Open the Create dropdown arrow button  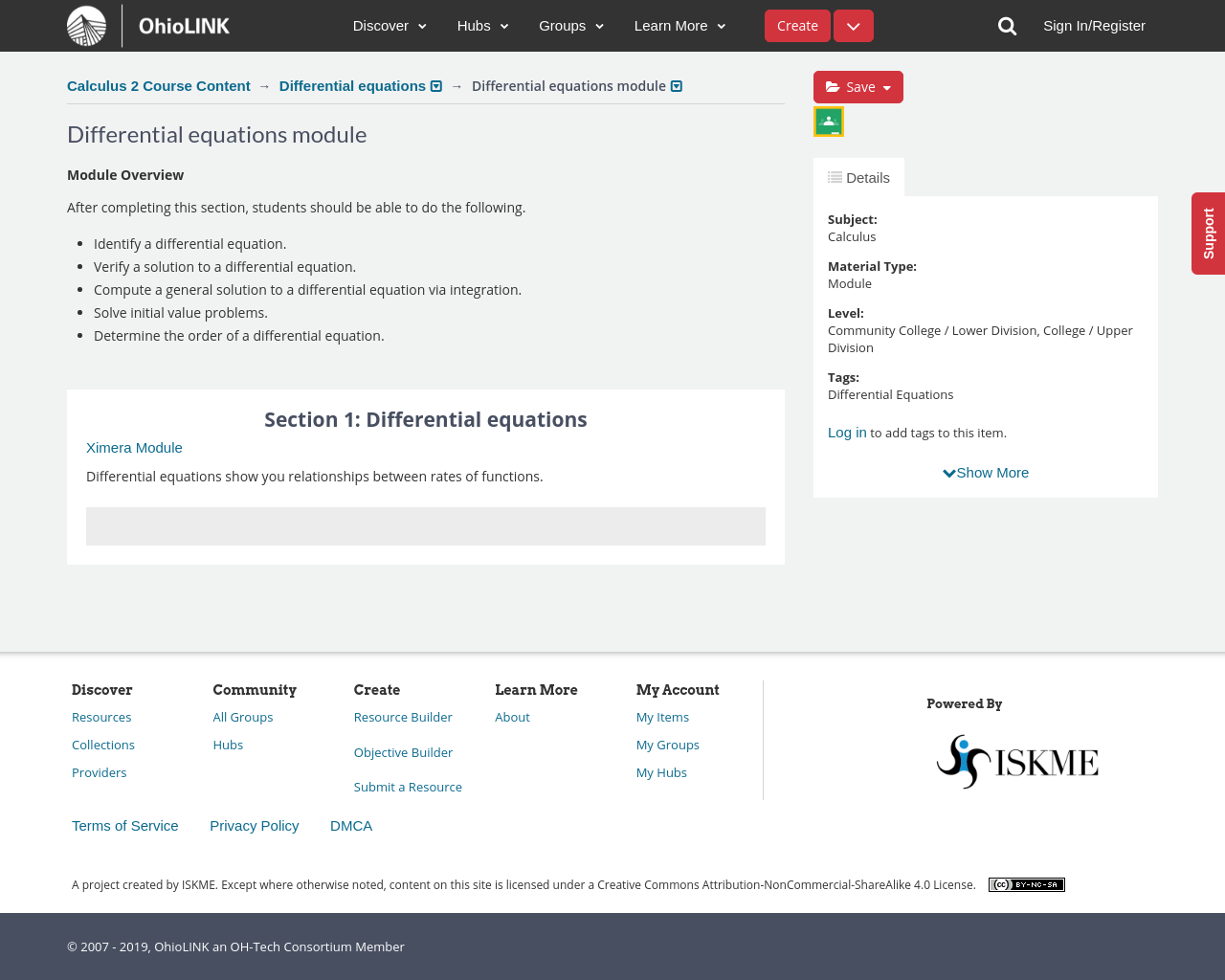coord(853,26)
